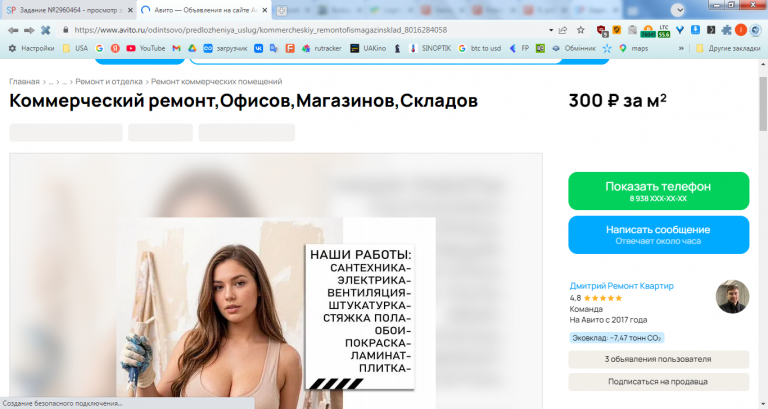Open the Google G bookmark next to USA
768x409 pixels.
pyautogui.click(x=99, y=48)
